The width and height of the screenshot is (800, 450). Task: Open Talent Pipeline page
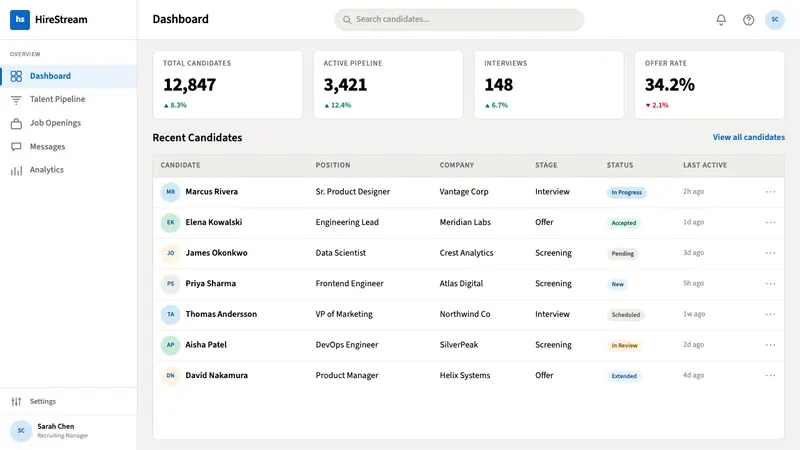pos(68,99)
